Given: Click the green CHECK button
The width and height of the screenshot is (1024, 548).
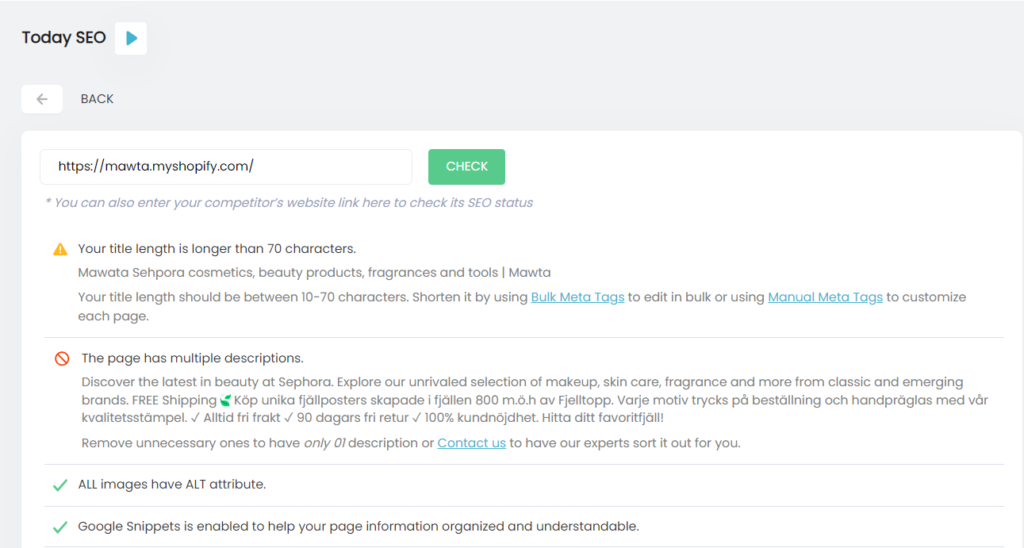Looking at the screenshot, I should point(466,167).
